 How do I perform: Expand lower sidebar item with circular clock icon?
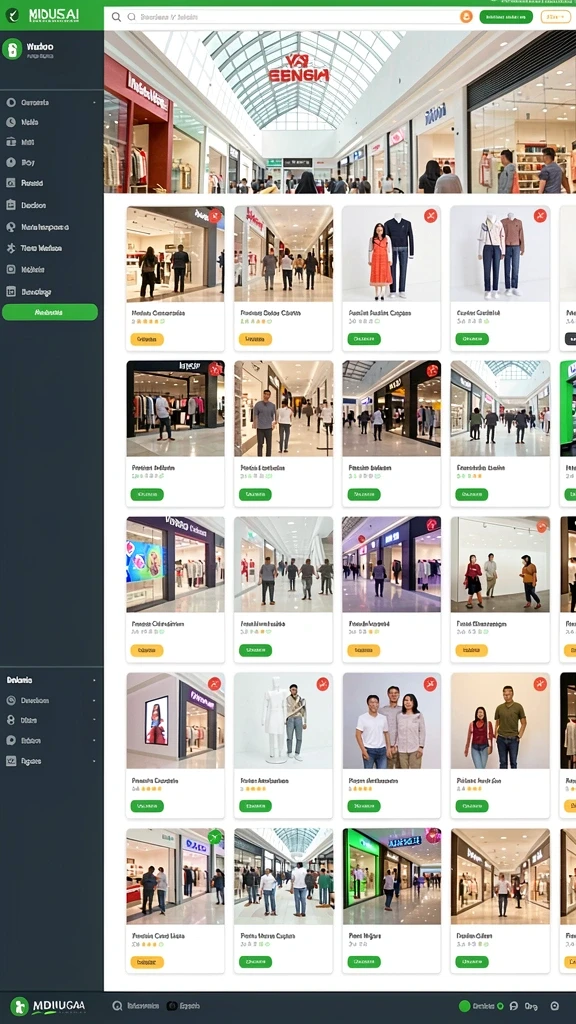coord(52,700)
